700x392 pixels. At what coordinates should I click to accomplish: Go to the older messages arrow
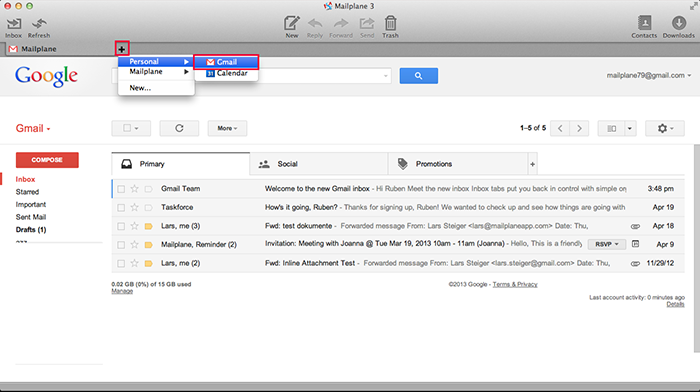(x=579, y=128)
